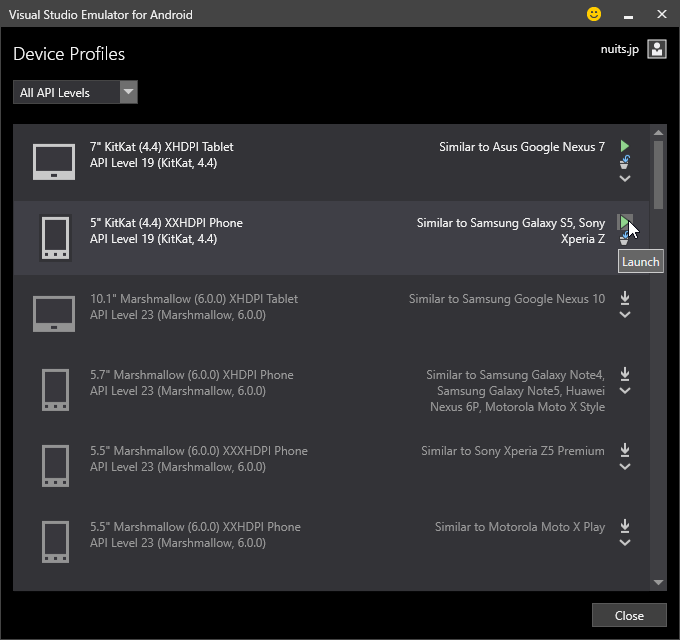Viewport: 680px width, 640px height.
Task: Download the 5.7" Marshmallow XHDPI Phone profile
Action: 624,374
